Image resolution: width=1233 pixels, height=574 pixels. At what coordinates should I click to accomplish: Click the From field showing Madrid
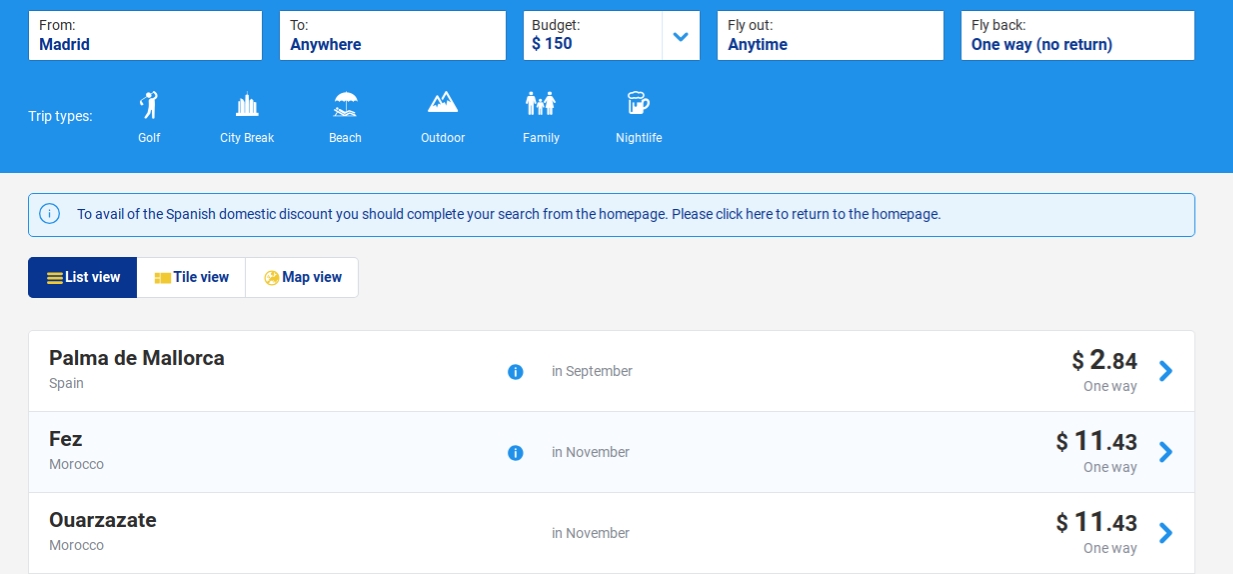(145, 36)
